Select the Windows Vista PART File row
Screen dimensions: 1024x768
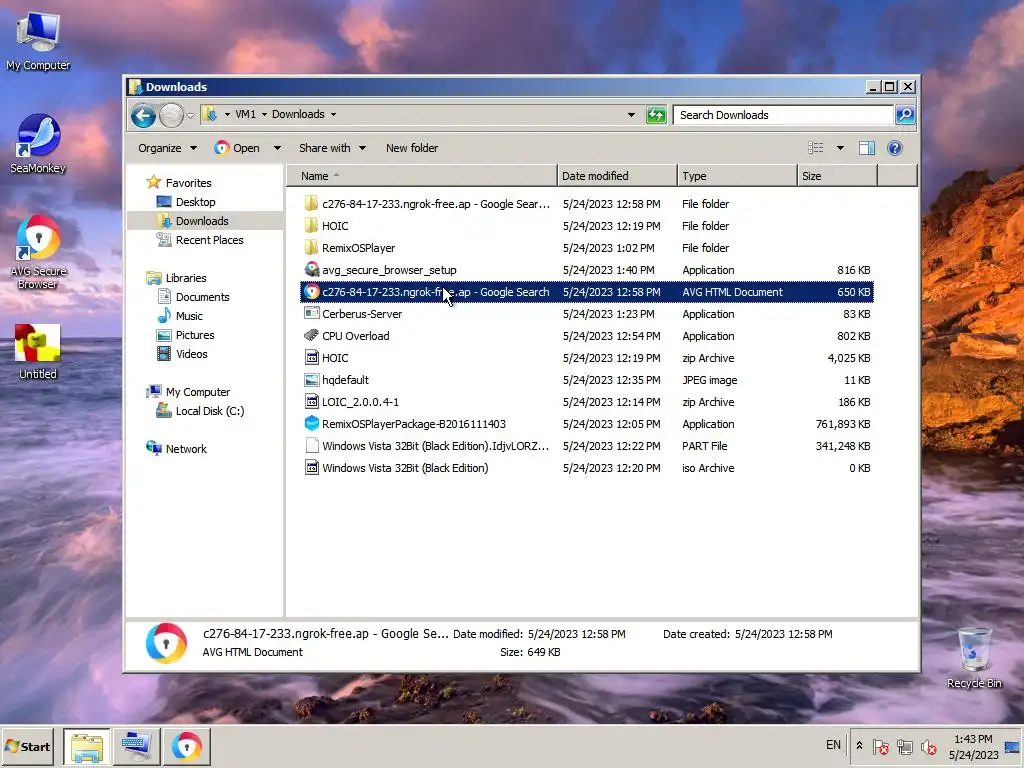586,446
